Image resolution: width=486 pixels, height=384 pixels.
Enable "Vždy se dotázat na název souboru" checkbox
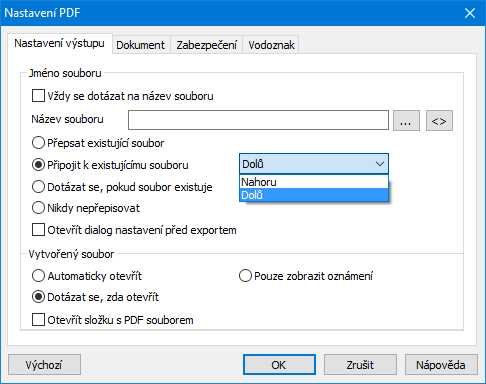coord(38,96)
